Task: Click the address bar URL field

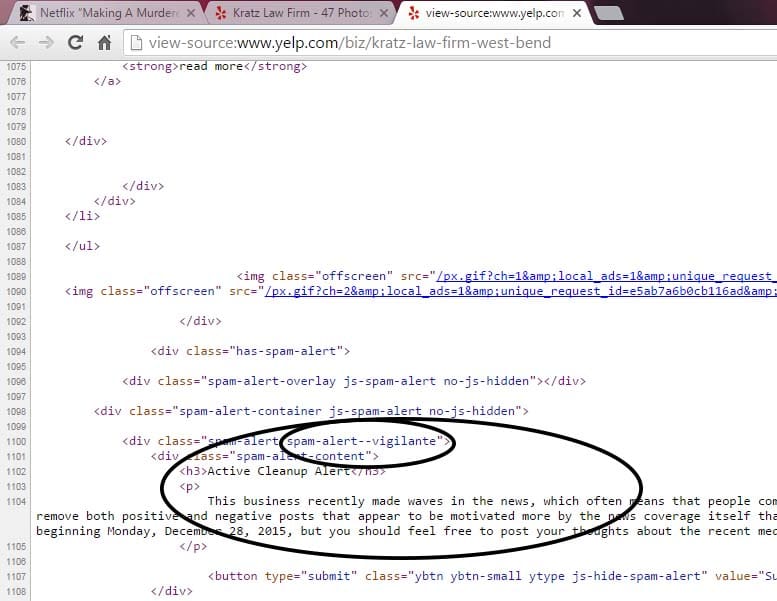Action: [450, 43]
